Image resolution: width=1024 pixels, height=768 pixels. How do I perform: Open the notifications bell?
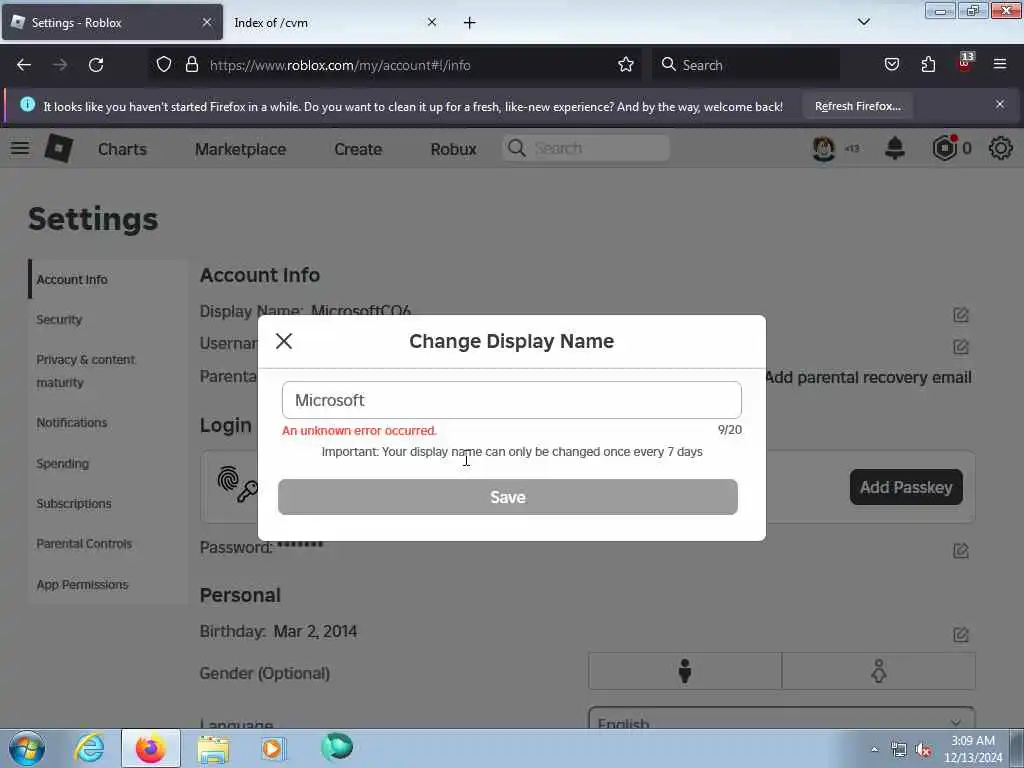(895, 148)
